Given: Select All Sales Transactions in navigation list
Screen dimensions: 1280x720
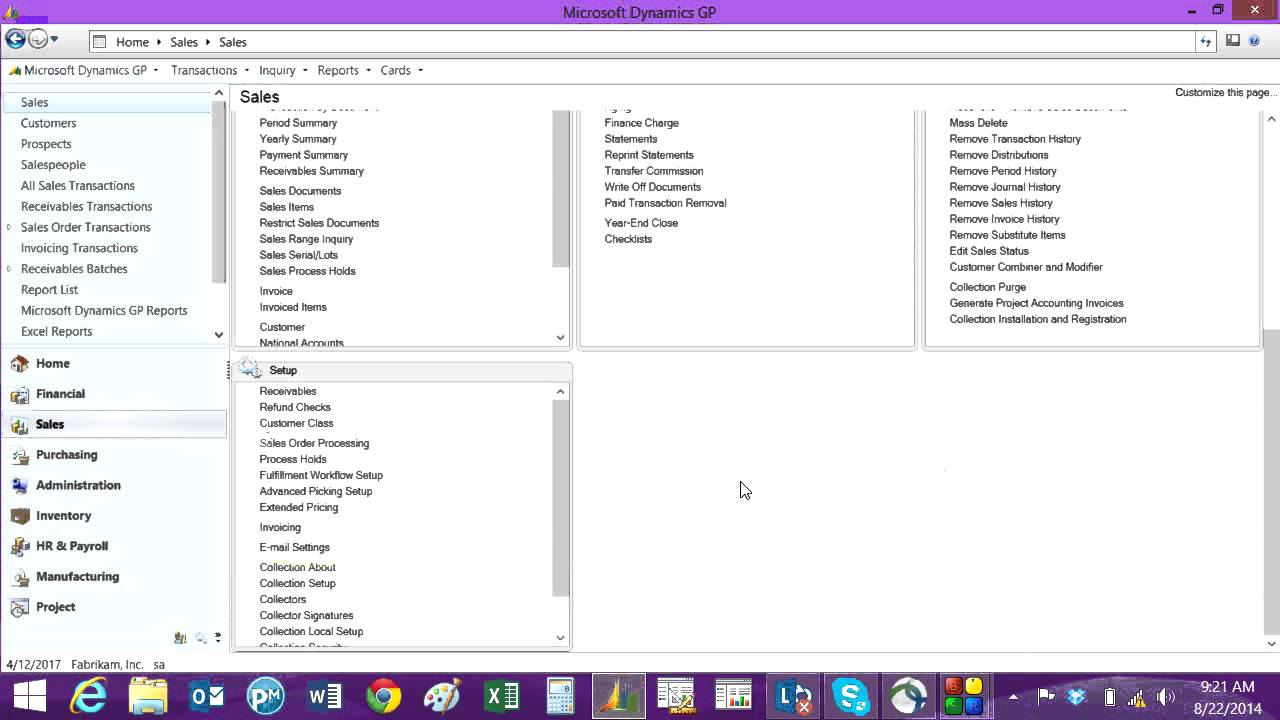Looking at the screenshot, I should click(77, 185).
